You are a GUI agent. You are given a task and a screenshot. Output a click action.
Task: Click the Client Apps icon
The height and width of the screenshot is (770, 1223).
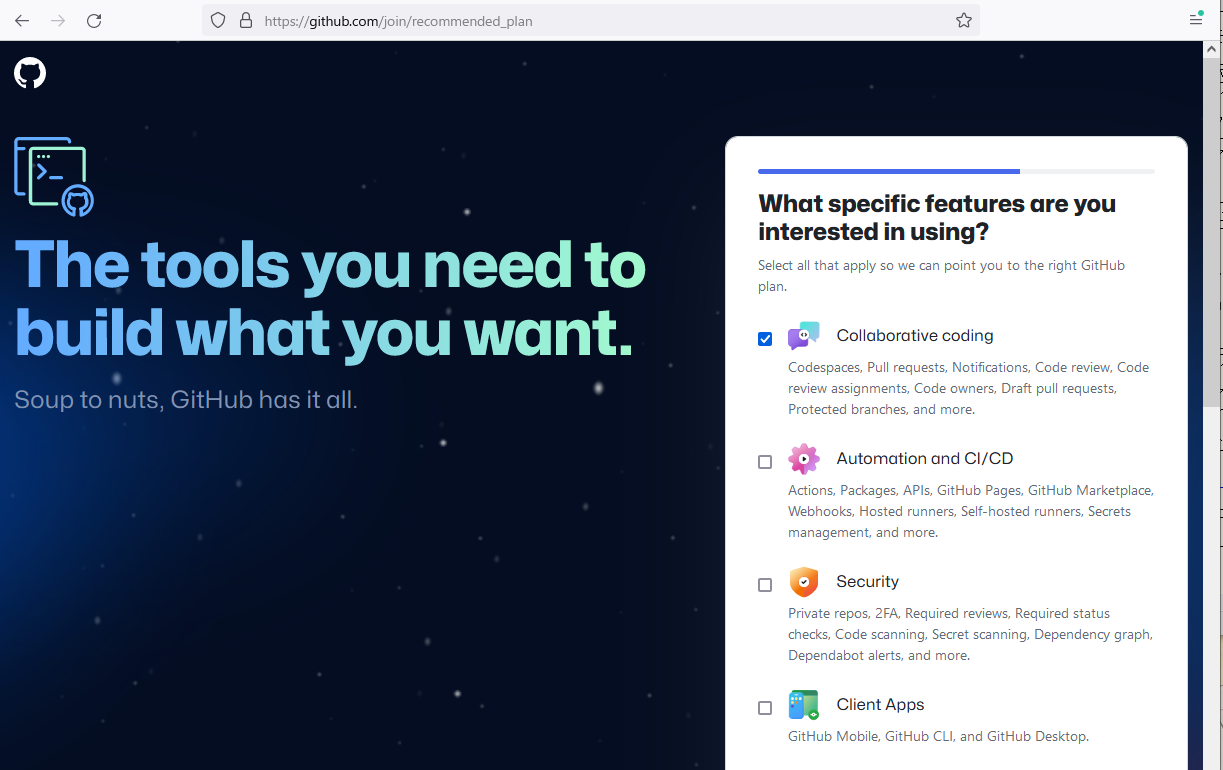pos(803,705)
